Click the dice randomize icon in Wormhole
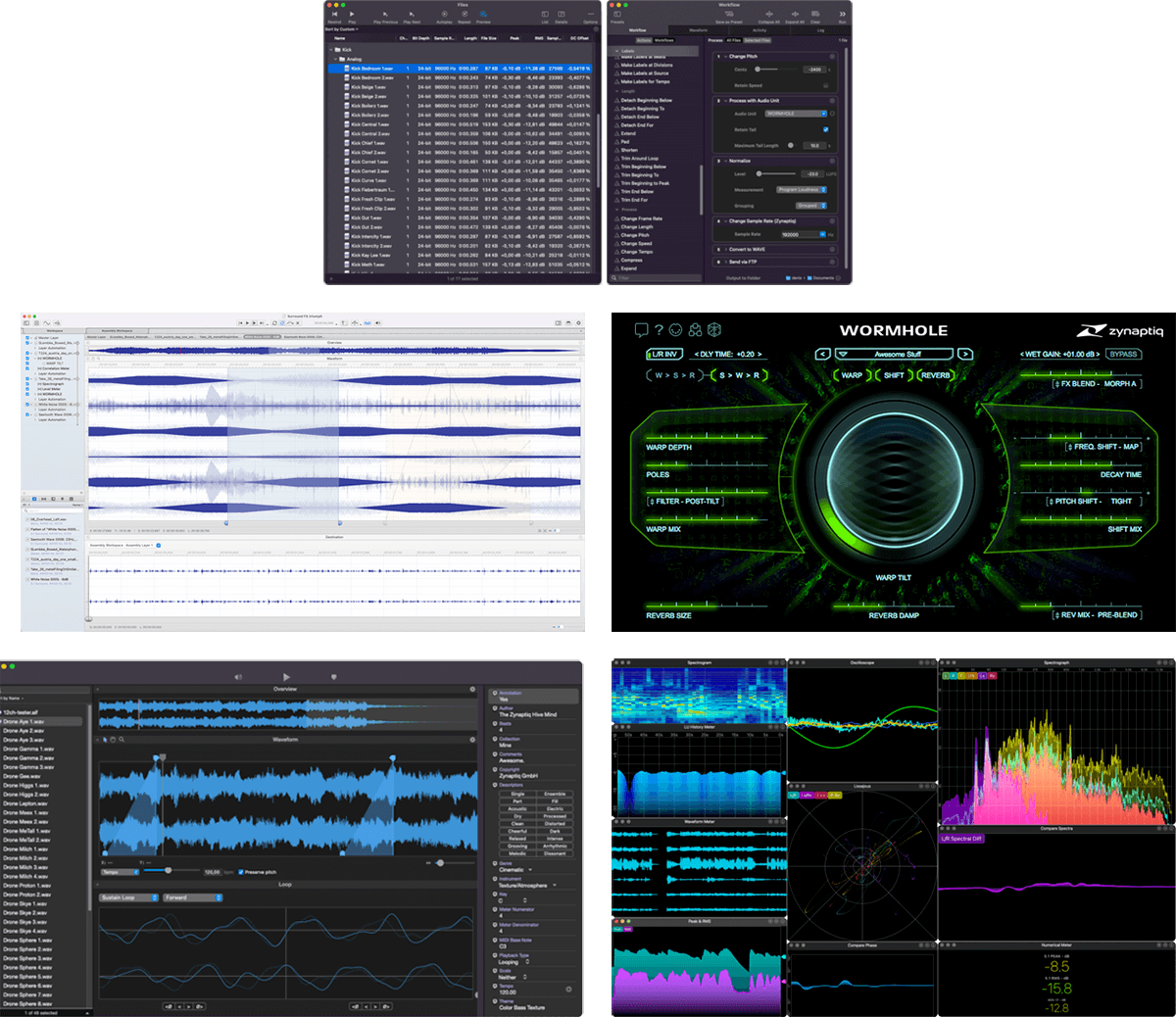This screenshot has width=1176, height=1017. (x=714, y=330)
